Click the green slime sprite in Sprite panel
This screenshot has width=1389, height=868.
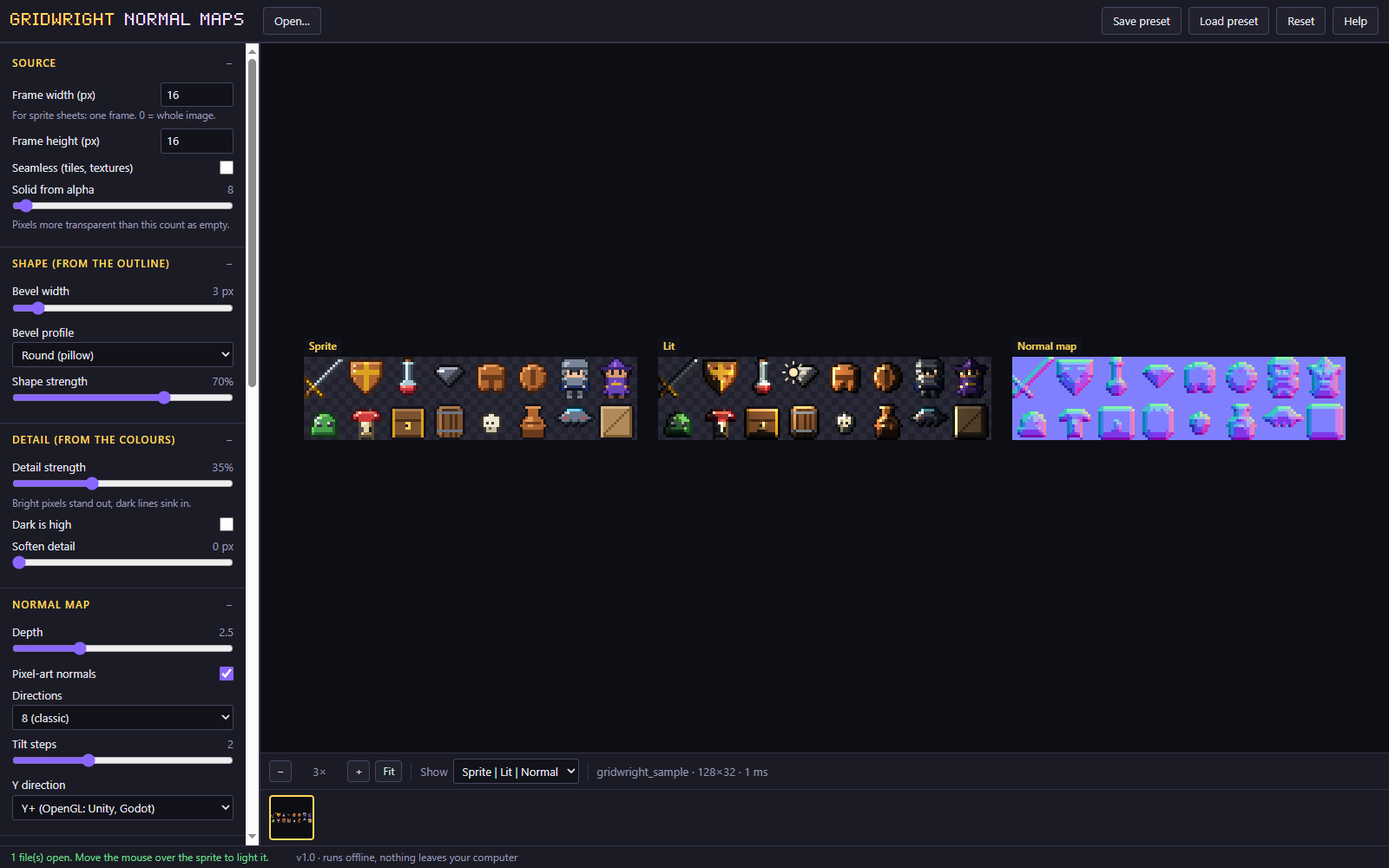coord(325,423)
